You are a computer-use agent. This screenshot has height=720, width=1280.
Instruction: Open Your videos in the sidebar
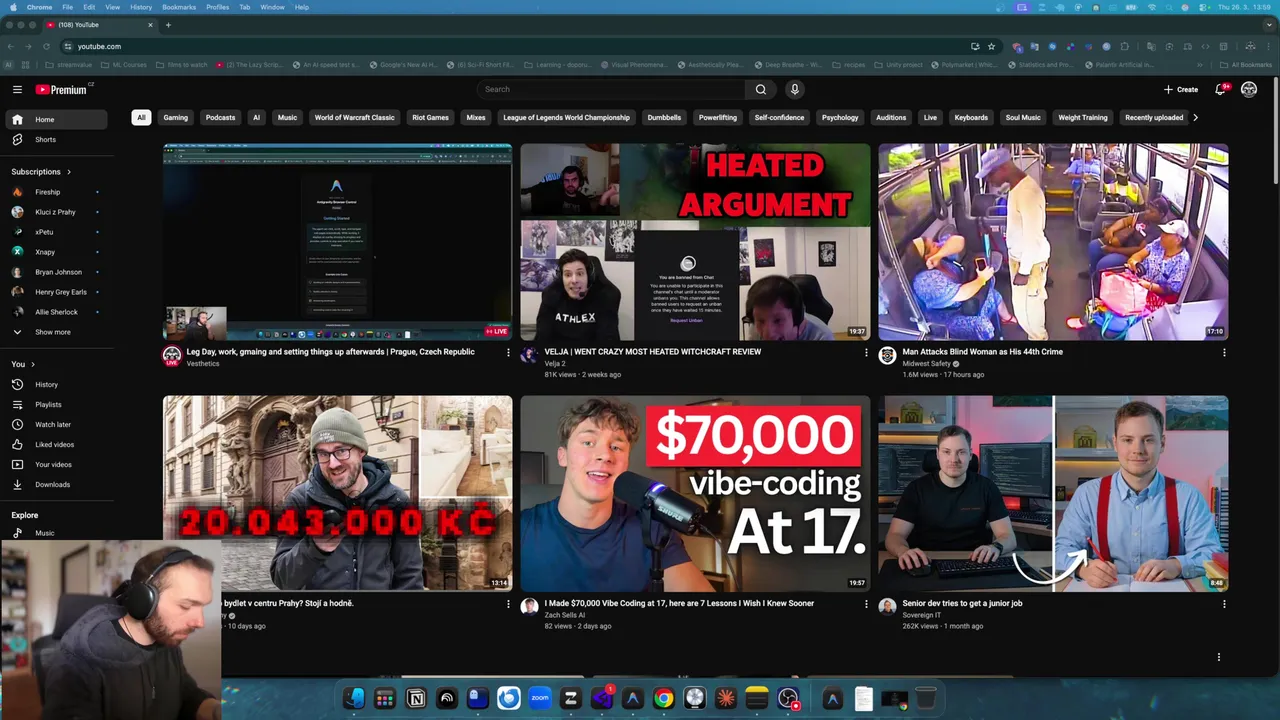pyautogui.click(x=54, y=464)
